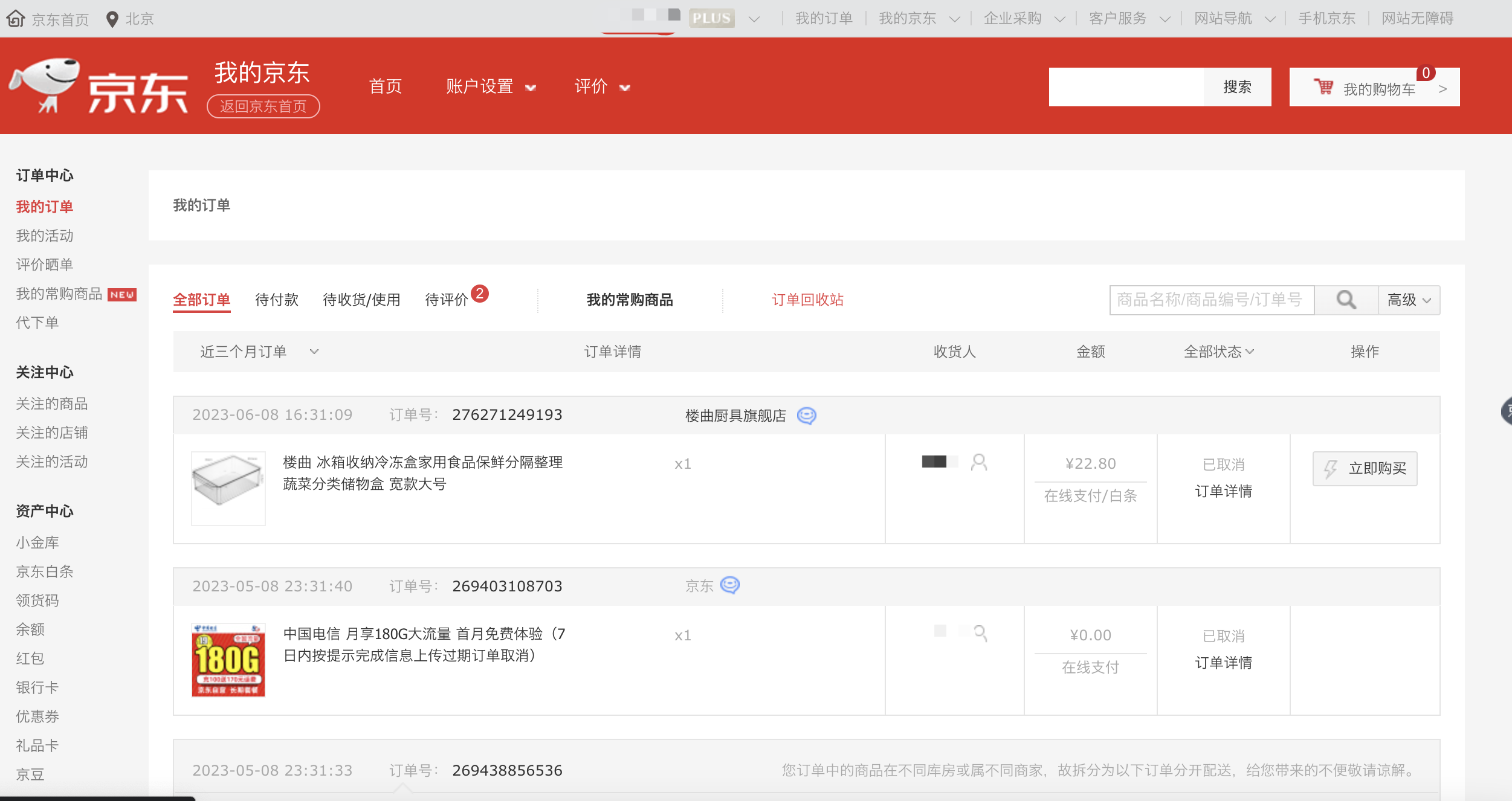Click order number 269403108703
This screenshot has height=801, width=1512.
click(507, 586)
